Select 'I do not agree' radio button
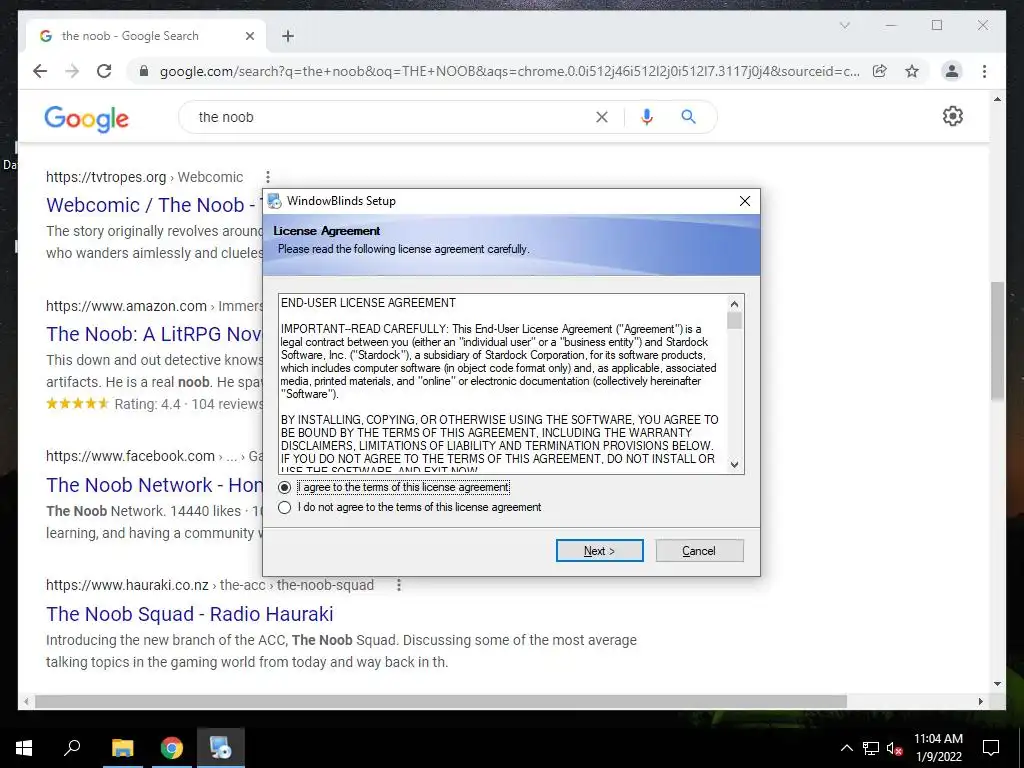The height and width of the screenshot is (768, 1024). [x=284, y=507]
